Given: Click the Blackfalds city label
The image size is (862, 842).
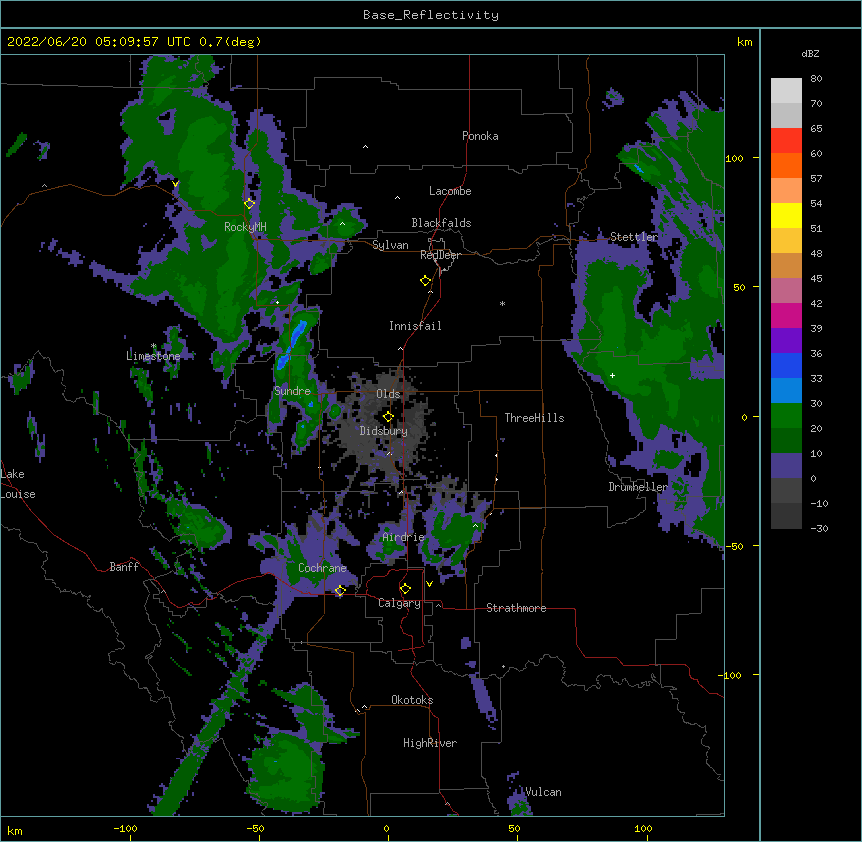Looking at the screenshot, I should (441, 223).
